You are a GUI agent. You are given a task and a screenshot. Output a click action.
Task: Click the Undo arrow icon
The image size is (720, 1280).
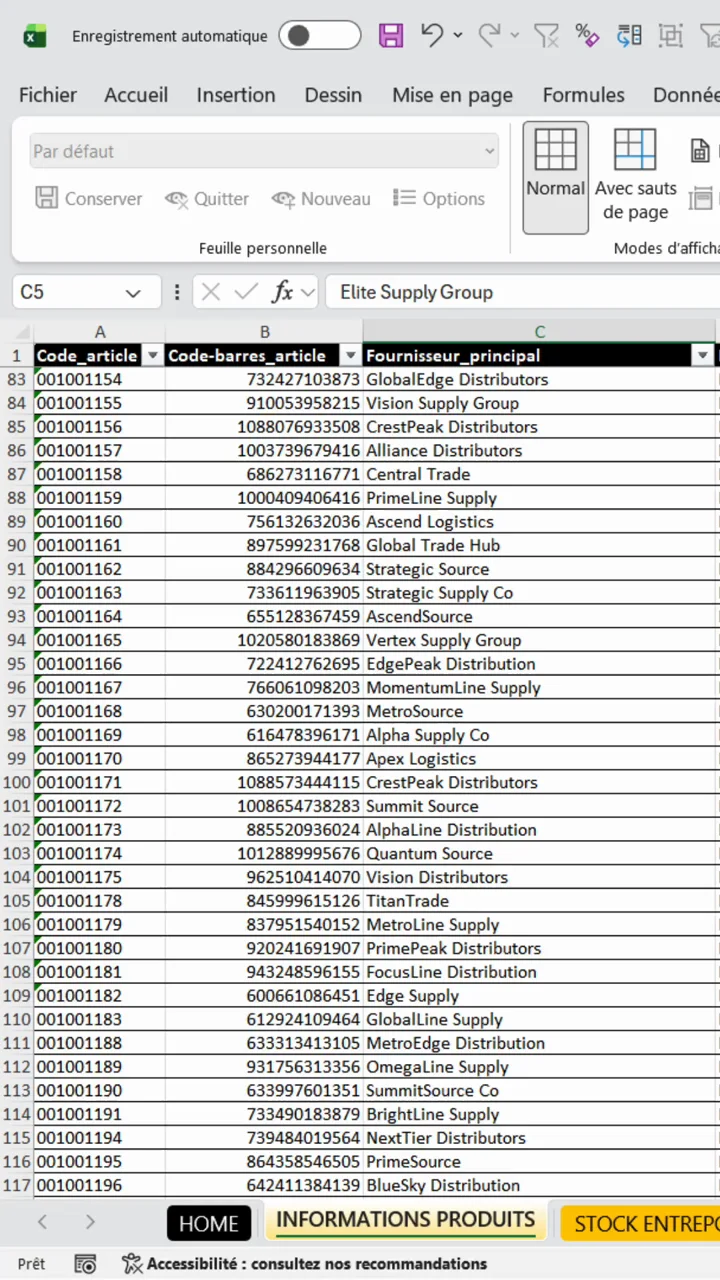coord(432,35)
